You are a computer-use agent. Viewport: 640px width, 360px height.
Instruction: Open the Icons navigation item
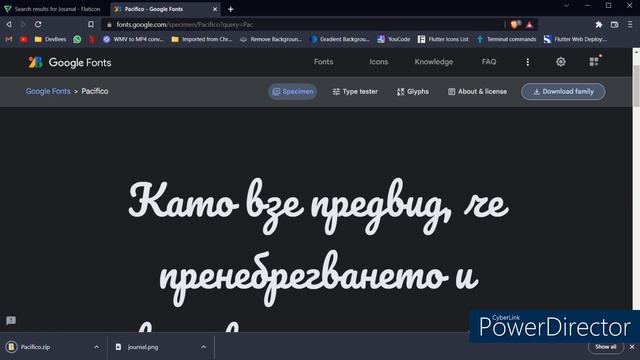click(378, 62)
